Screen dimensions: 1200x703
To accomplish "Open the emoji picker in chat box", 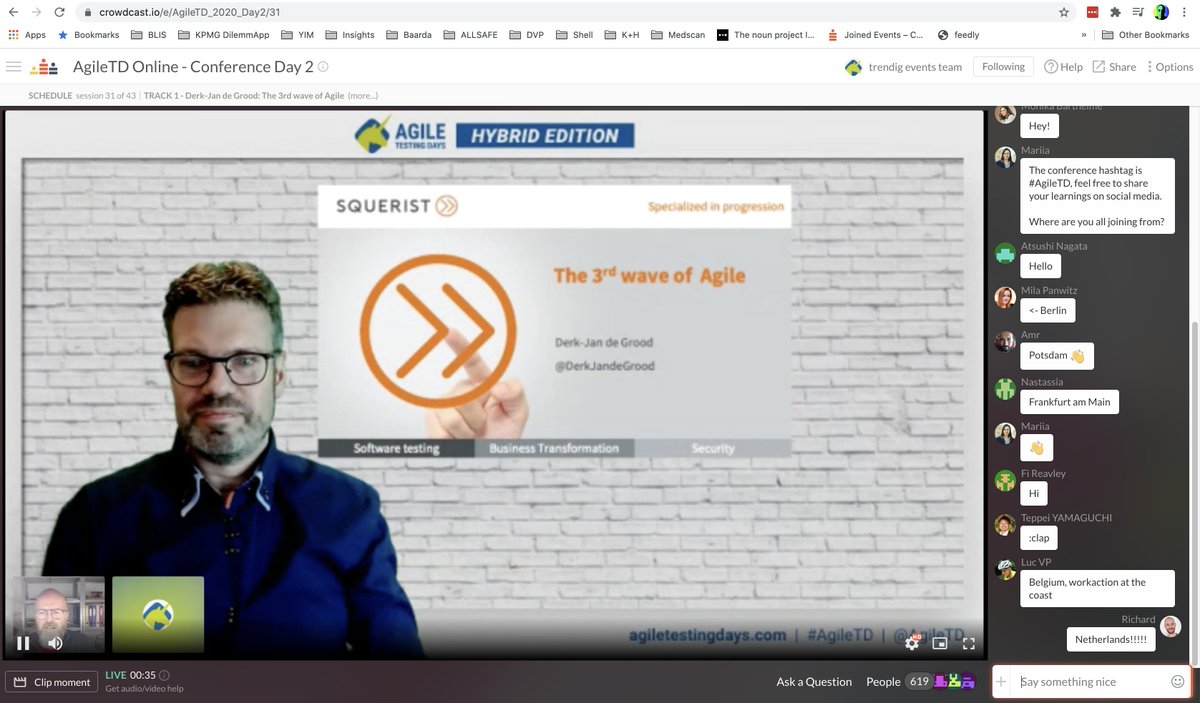I will click(1177, 682).
